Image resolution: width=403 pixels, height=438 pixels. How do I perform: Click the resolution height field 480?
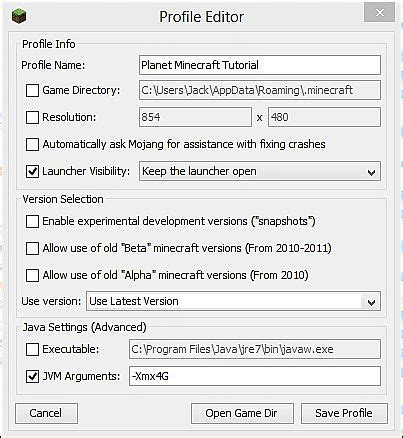(x=324, y=117)
